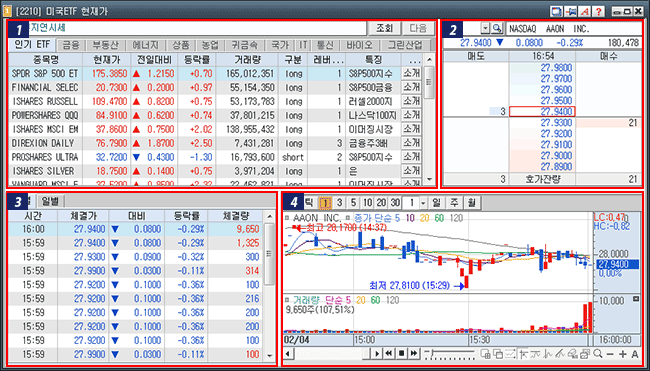Click the first greyed chart tool icon right of the slider
650x371 pixels.
pos(485,354)
